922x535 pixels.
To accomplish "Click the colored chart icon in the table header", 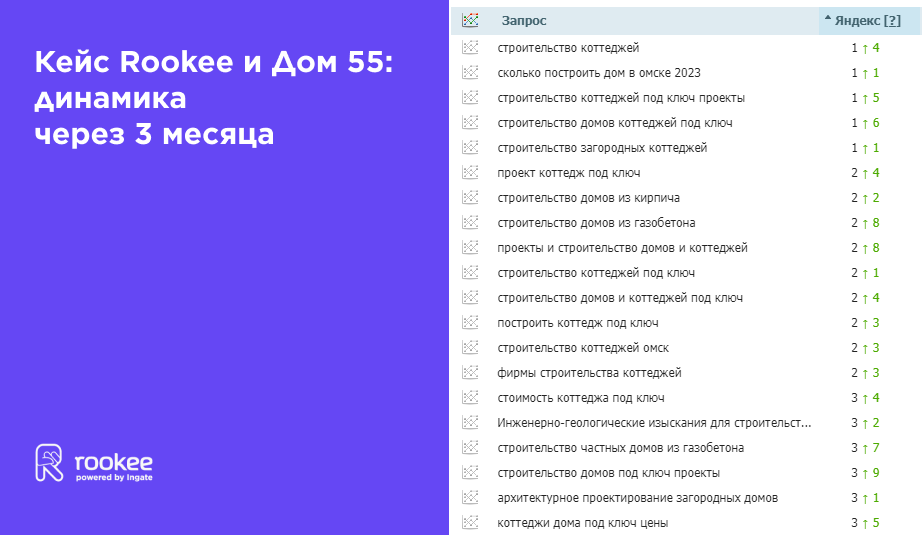I will click(x=470, y=21).
